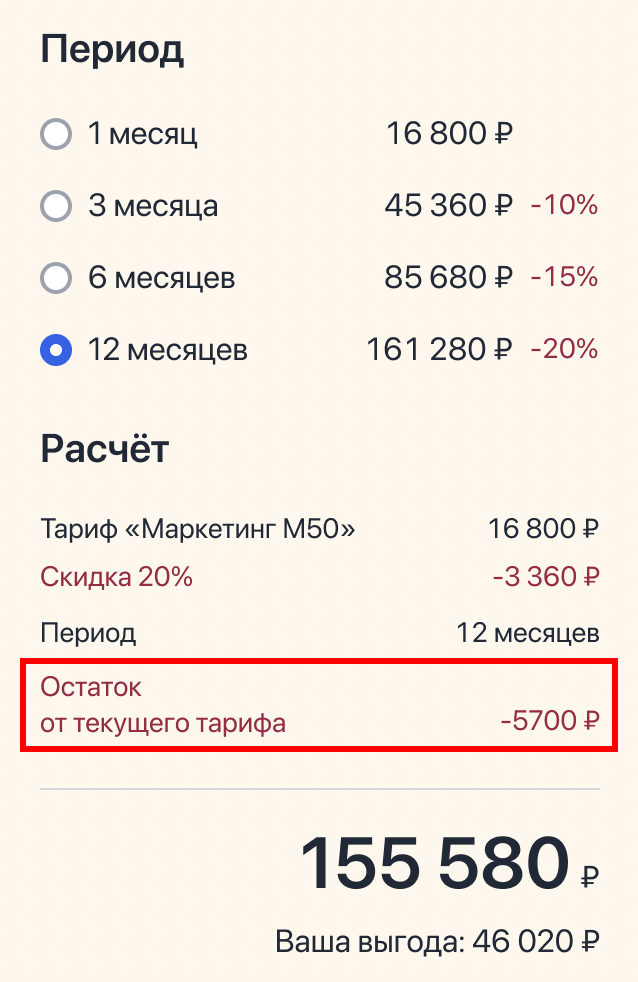Click the 16 800 ₽ price for 1 месяц
This screenshot has height=982, width=638.
tap(449, 133)
